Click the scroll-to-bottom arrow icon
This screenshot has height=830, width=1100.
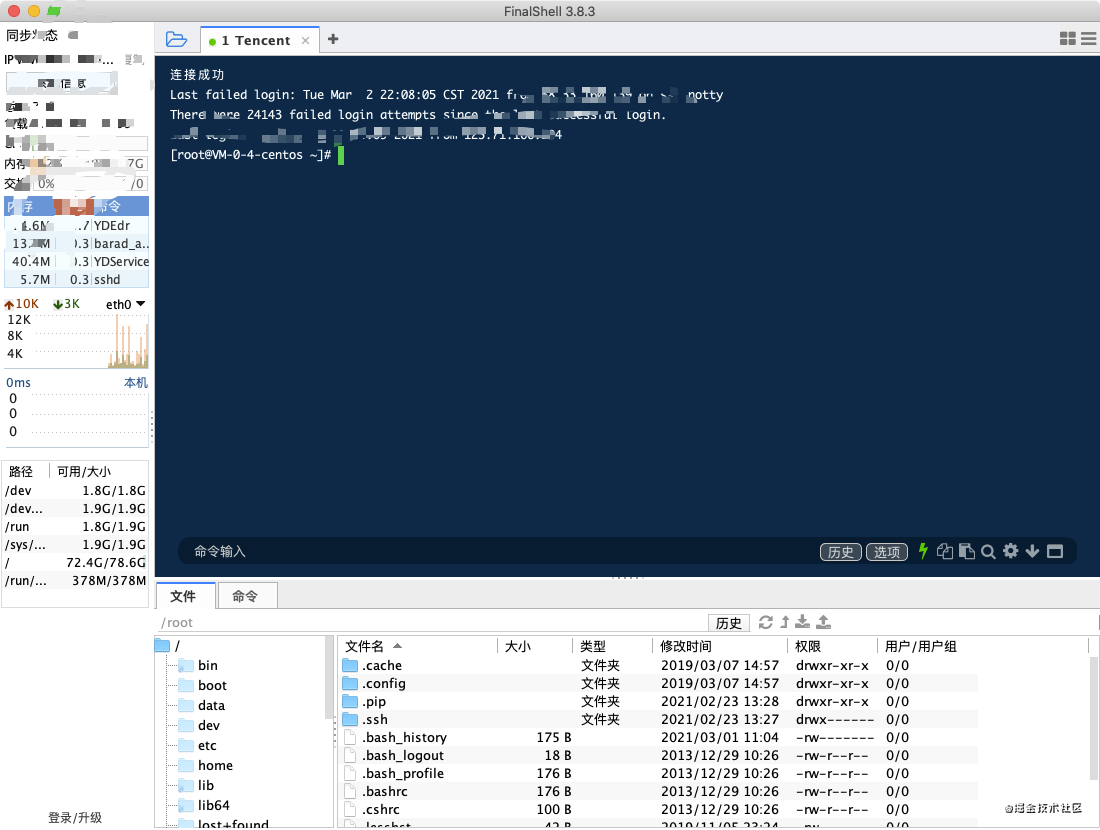coord(1032,551)
